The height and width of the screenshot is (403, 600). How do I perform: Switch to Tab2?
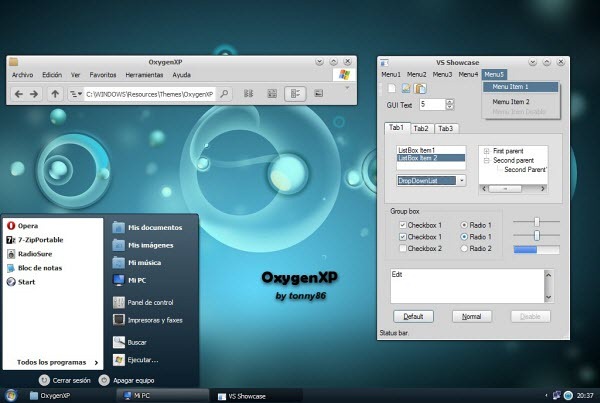[x=421, y=129]
